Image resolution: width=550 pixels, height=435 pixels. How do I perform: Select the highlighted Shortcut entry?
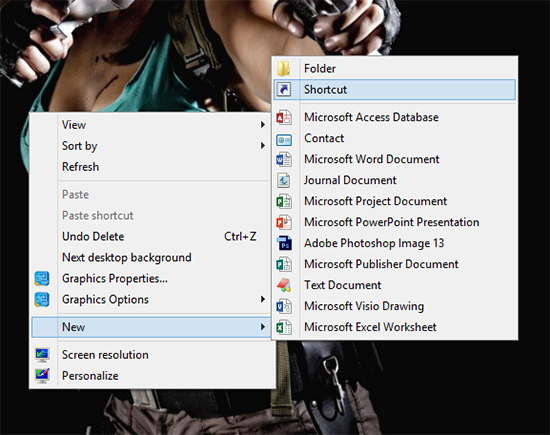coord(395,89)
